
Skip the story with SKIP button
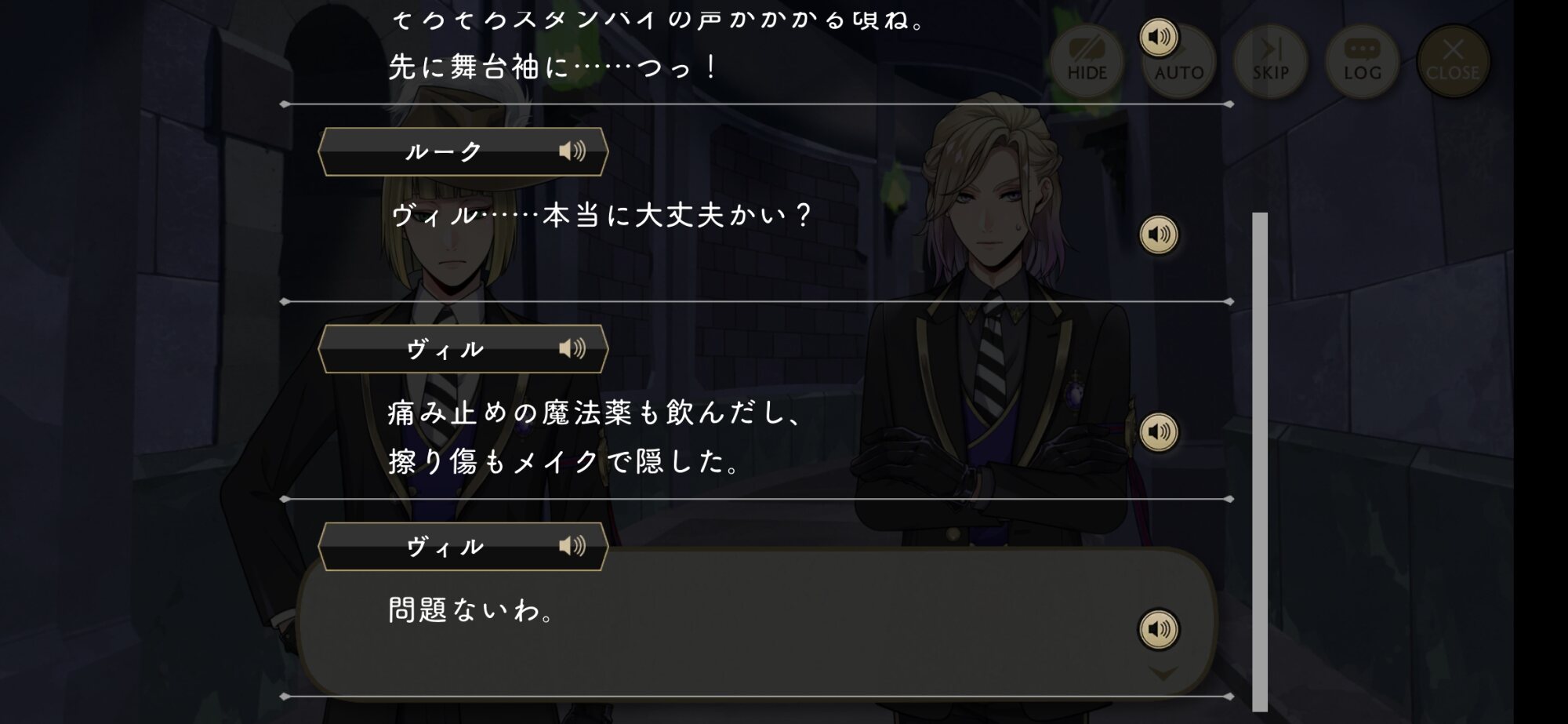(x=1270, y=61)
